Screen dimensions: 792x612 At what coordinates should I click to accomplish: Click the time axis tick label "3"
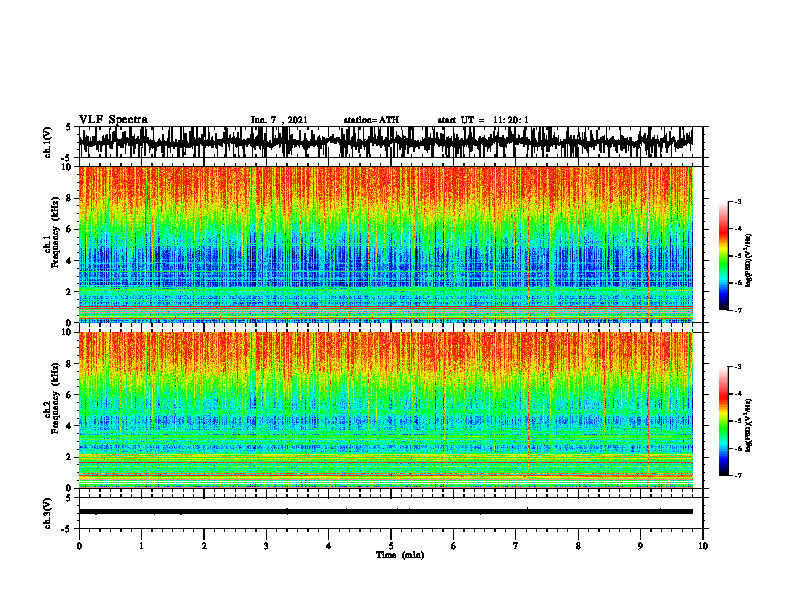click(x=266, y=546)
